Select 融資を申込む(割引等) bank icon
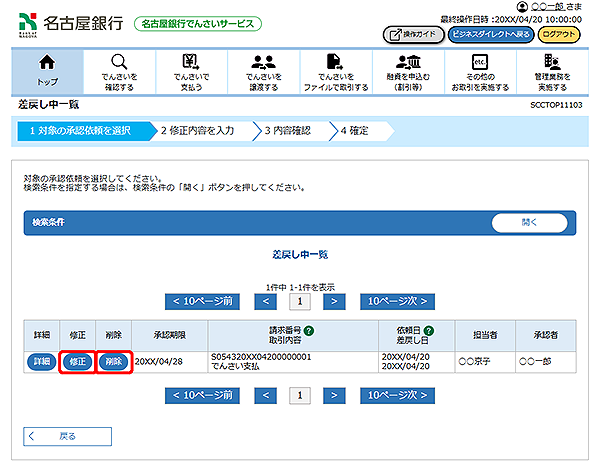Image resolution: width=600 pixels, height=466 pixels. (x=407, y=70)
